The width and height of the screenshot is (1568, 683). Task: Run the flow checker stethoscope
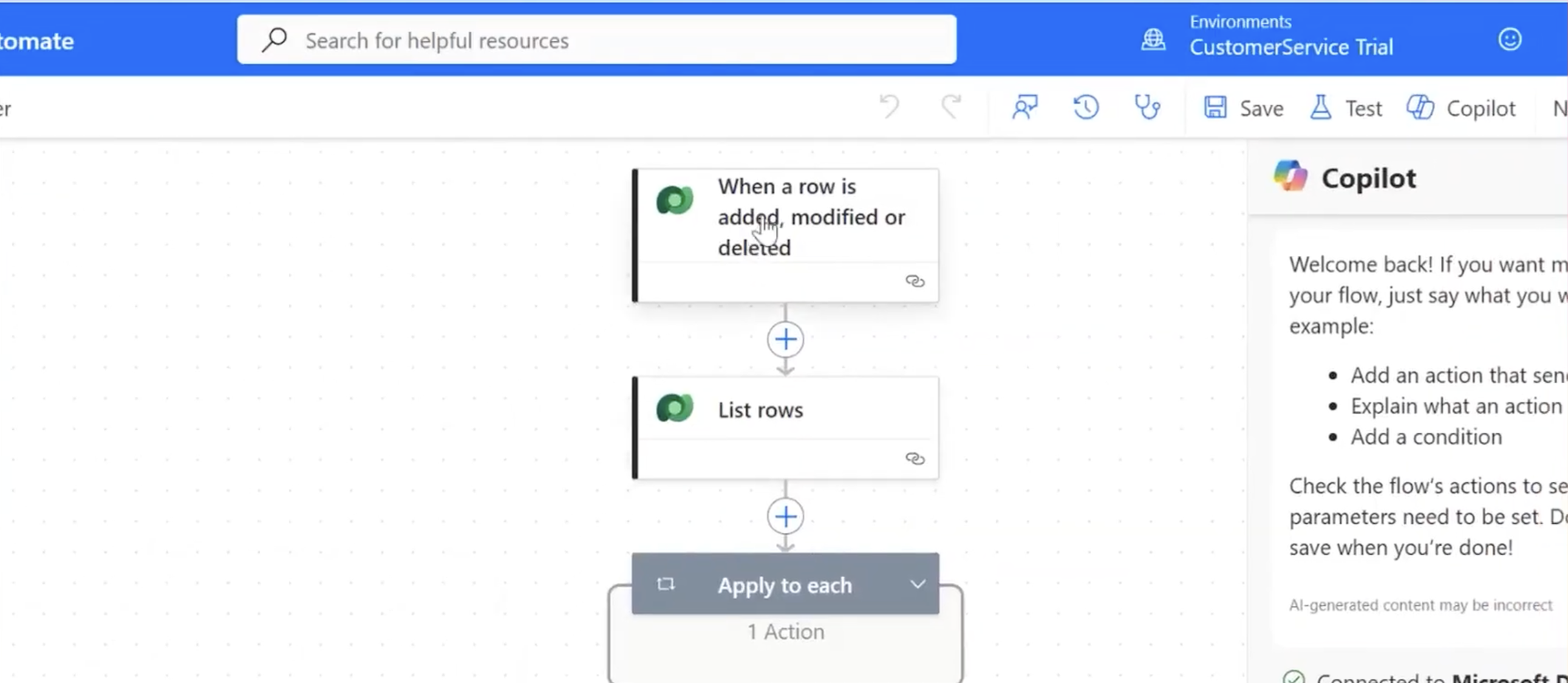point(1147,107)
